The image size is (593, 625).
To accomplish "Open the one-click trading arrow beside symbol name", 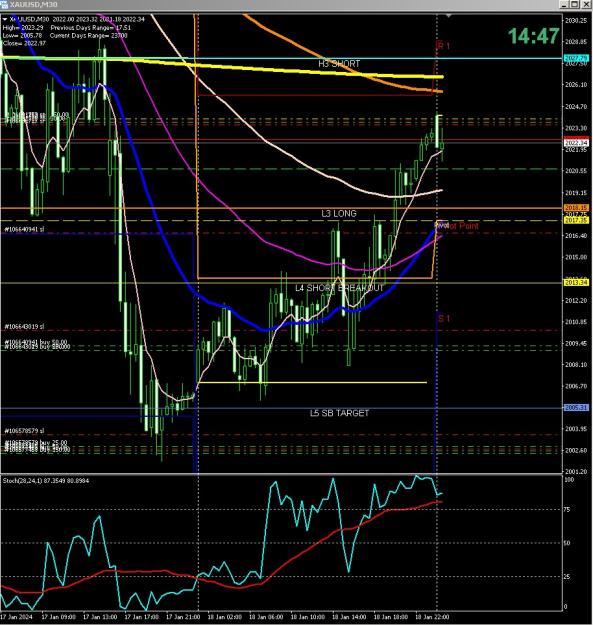I will coord(5,19).
